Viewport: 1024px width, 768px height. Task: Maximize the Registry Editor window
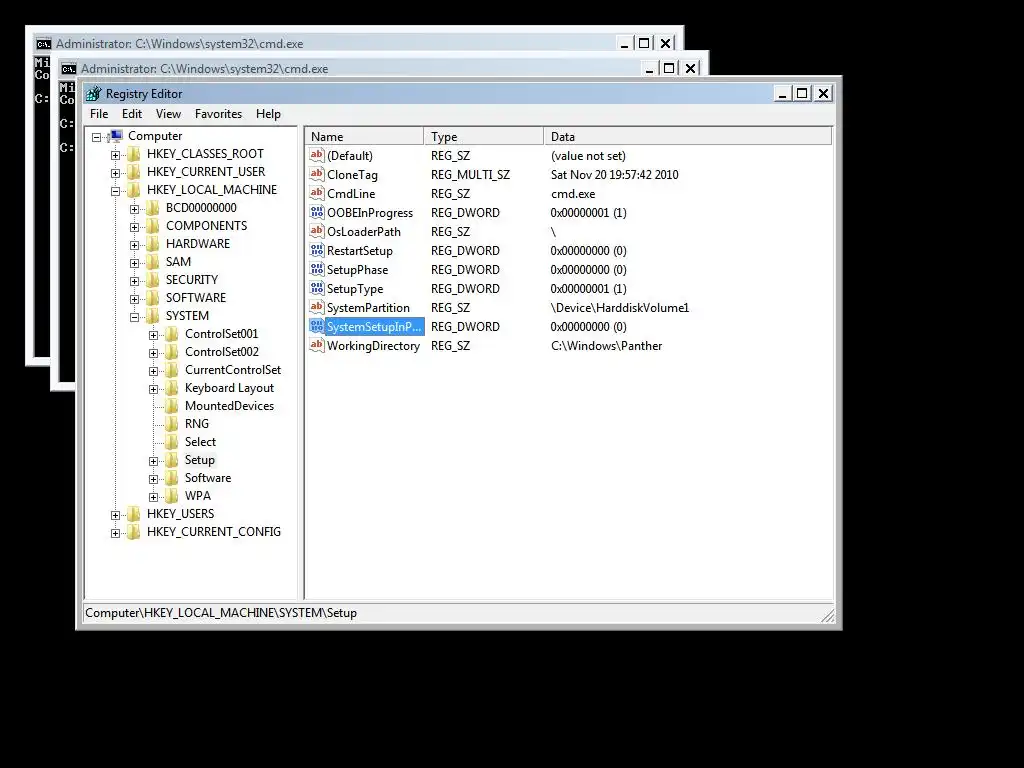pyautogui.click(x=802, y=94)
